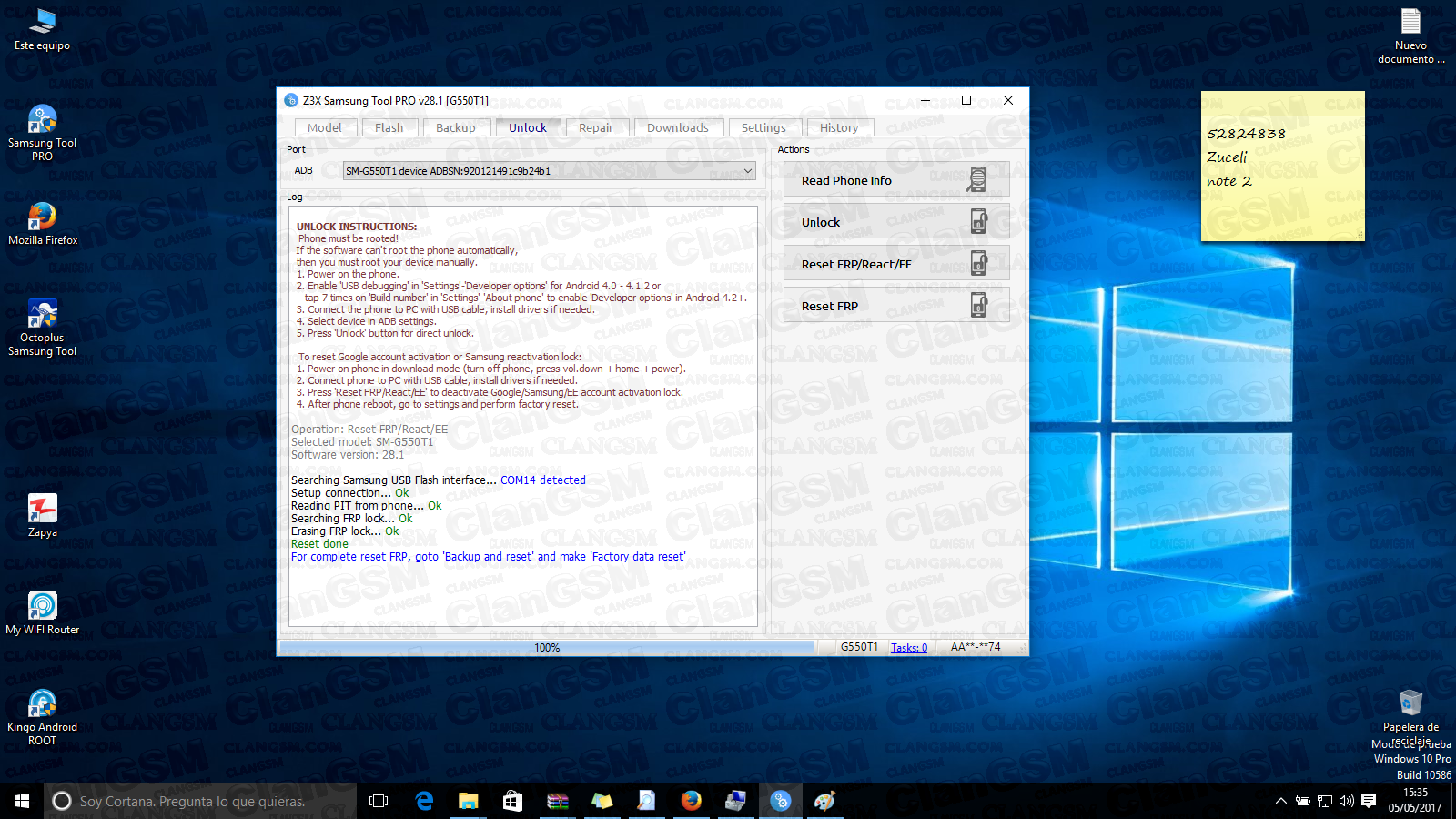
Task: Select Samsung Tool PRO desktop shortcut
Action: (42, 134)
